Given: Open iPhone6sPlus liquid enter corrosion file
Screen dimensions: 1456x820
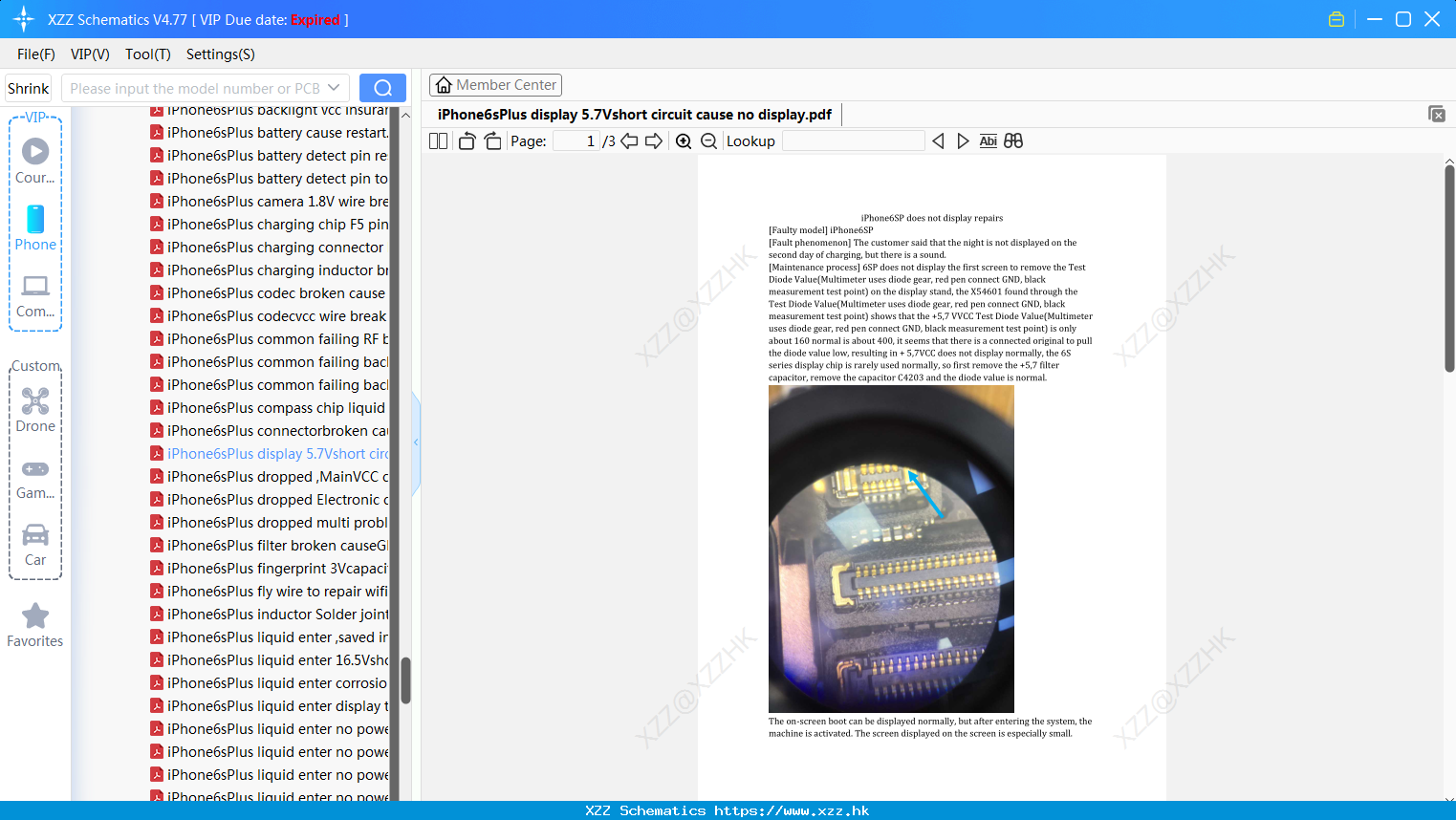Looking at the screenshot, I should tap(270, 683).
